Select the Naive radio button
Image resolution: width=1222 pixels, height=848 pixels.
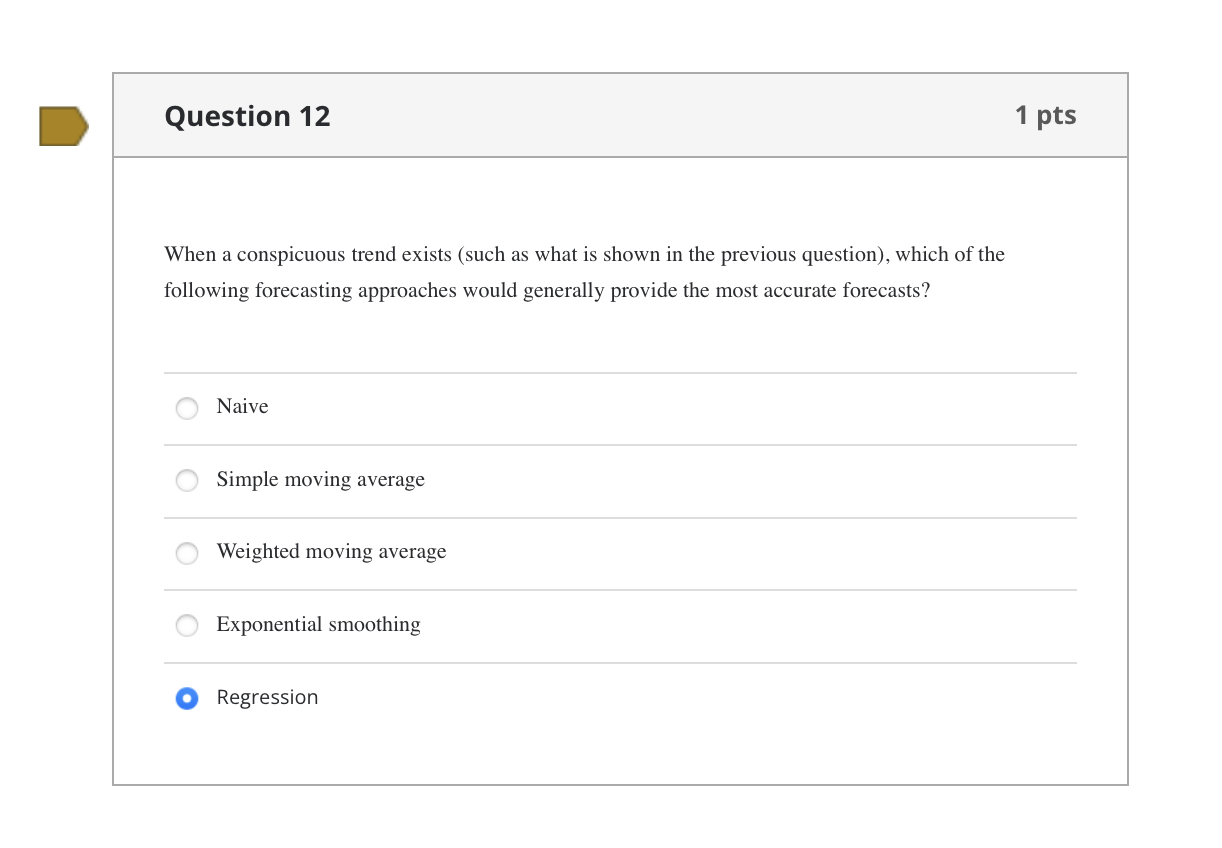tap(186, 408)
